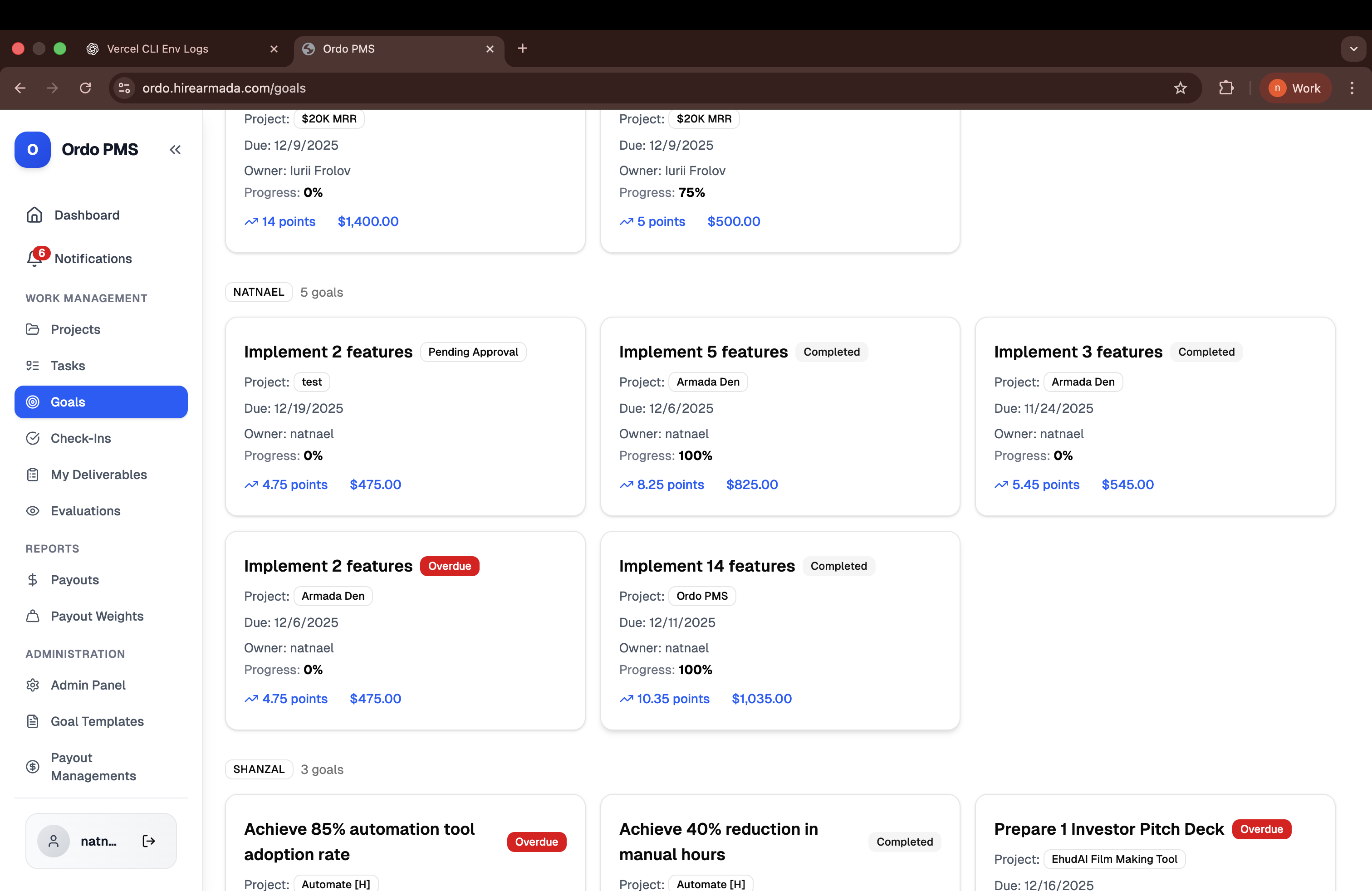Open the Notifications bell icon
This screenshot has width=1372, height=891.
pyautogui.click(x=34, y=259)
